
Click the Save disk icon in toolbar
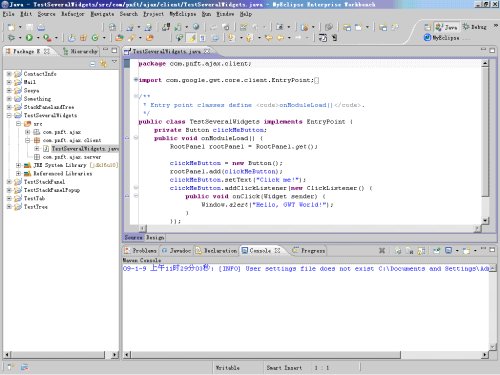click(30, 27)
